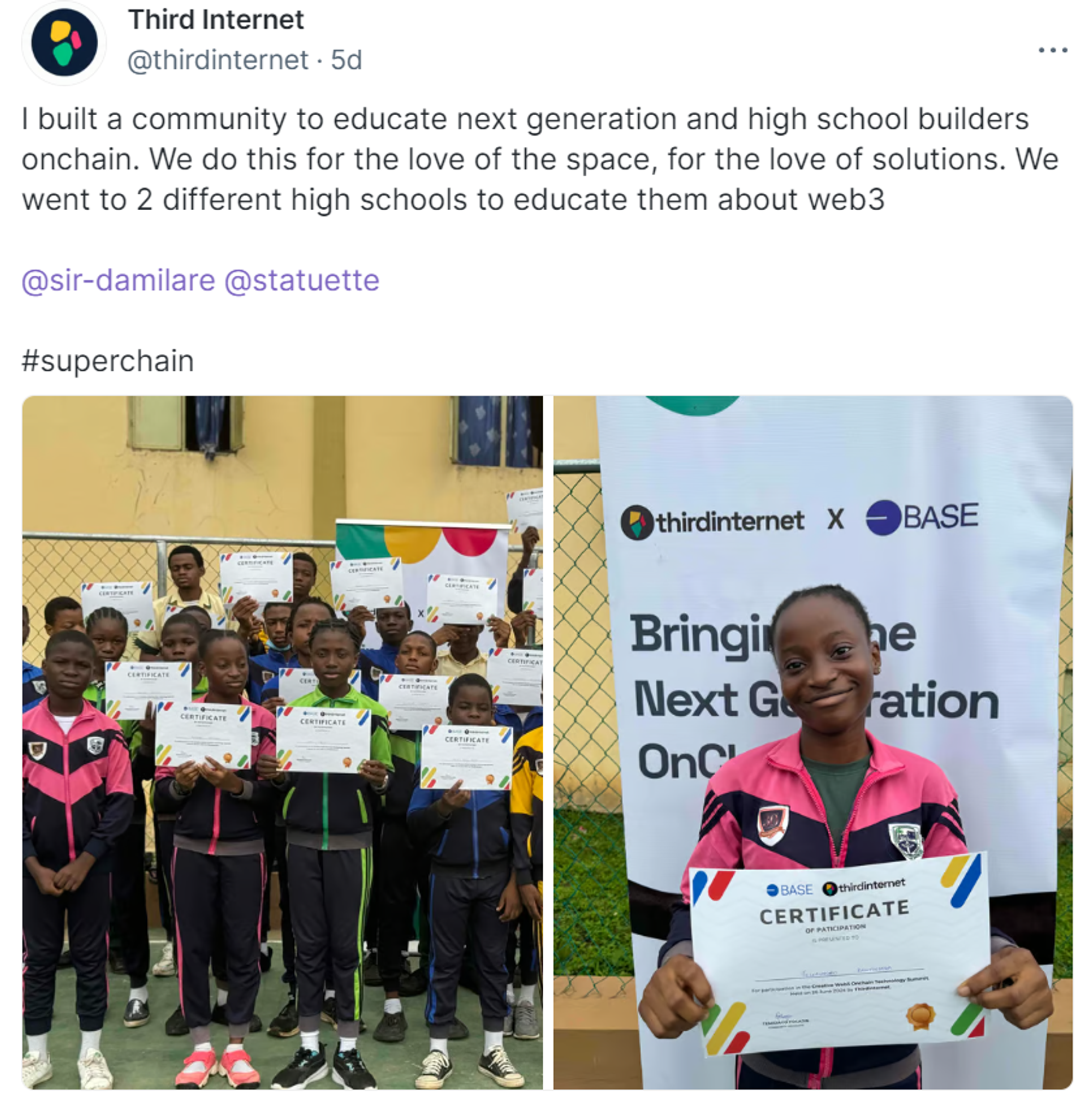The height and width of the screenshot is (1093, 1092).
Task: Open the Third Internet profile avatar
Action: (64, 43)
